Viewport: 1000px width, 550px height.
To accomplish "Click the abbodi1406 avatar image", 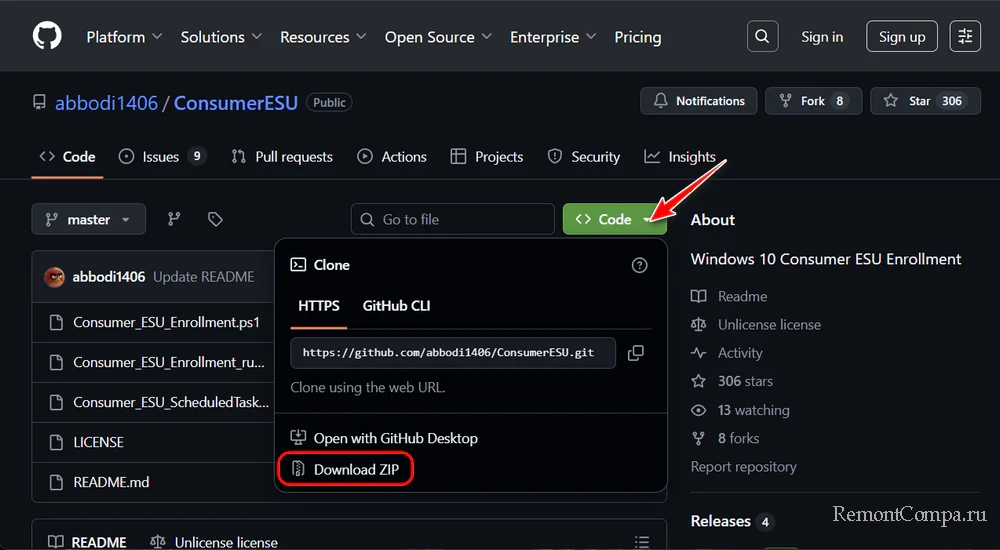I will [x=55, y=277].
